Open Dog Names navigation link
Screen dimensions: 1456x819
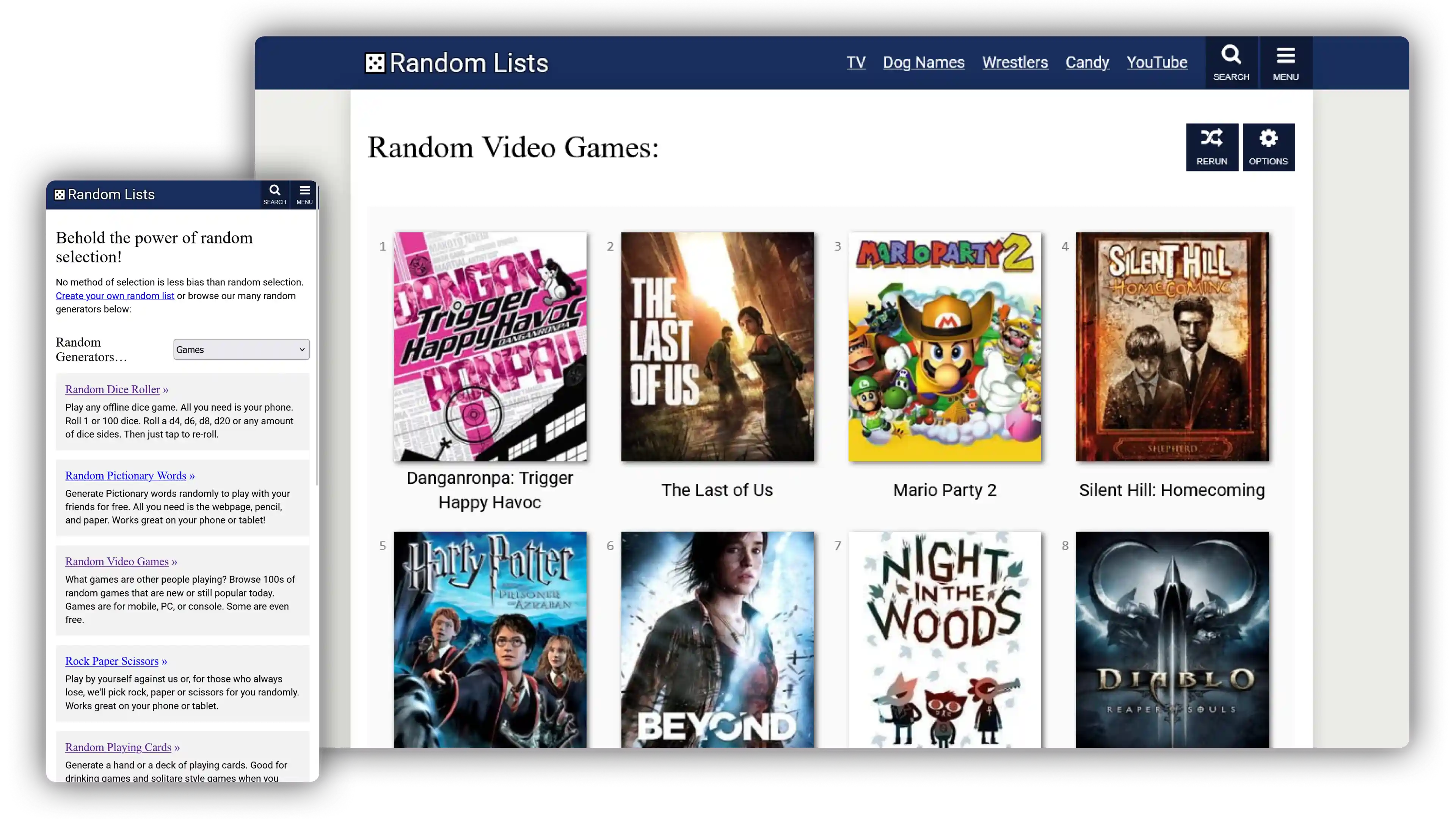click(x=924, y=62)
